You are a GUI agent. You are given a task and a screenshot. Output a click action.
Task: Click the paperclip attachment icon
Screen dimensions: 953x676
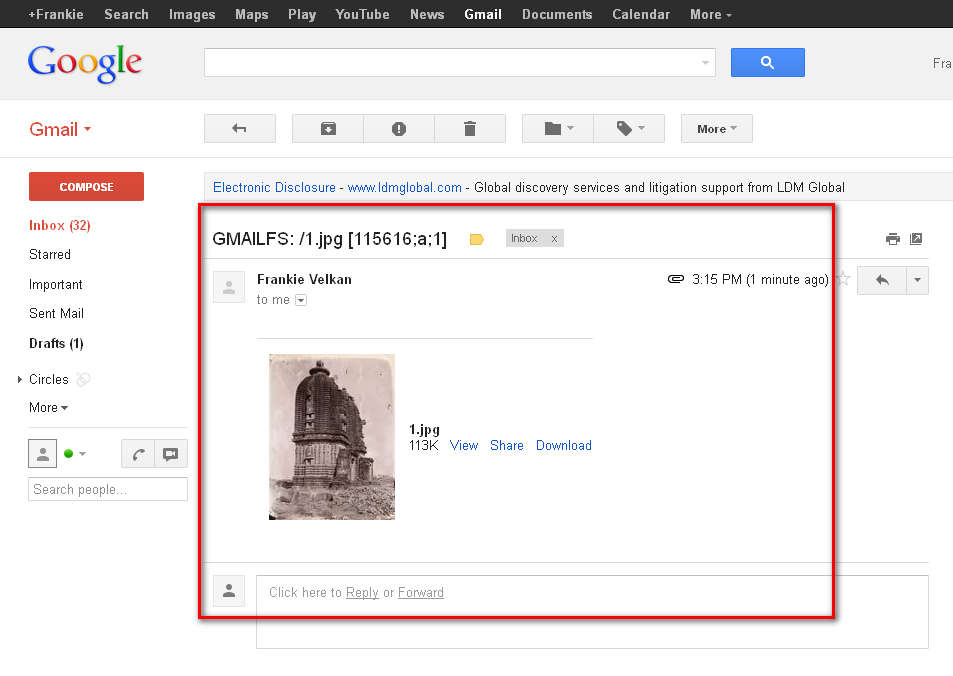(x=676, y=279)
